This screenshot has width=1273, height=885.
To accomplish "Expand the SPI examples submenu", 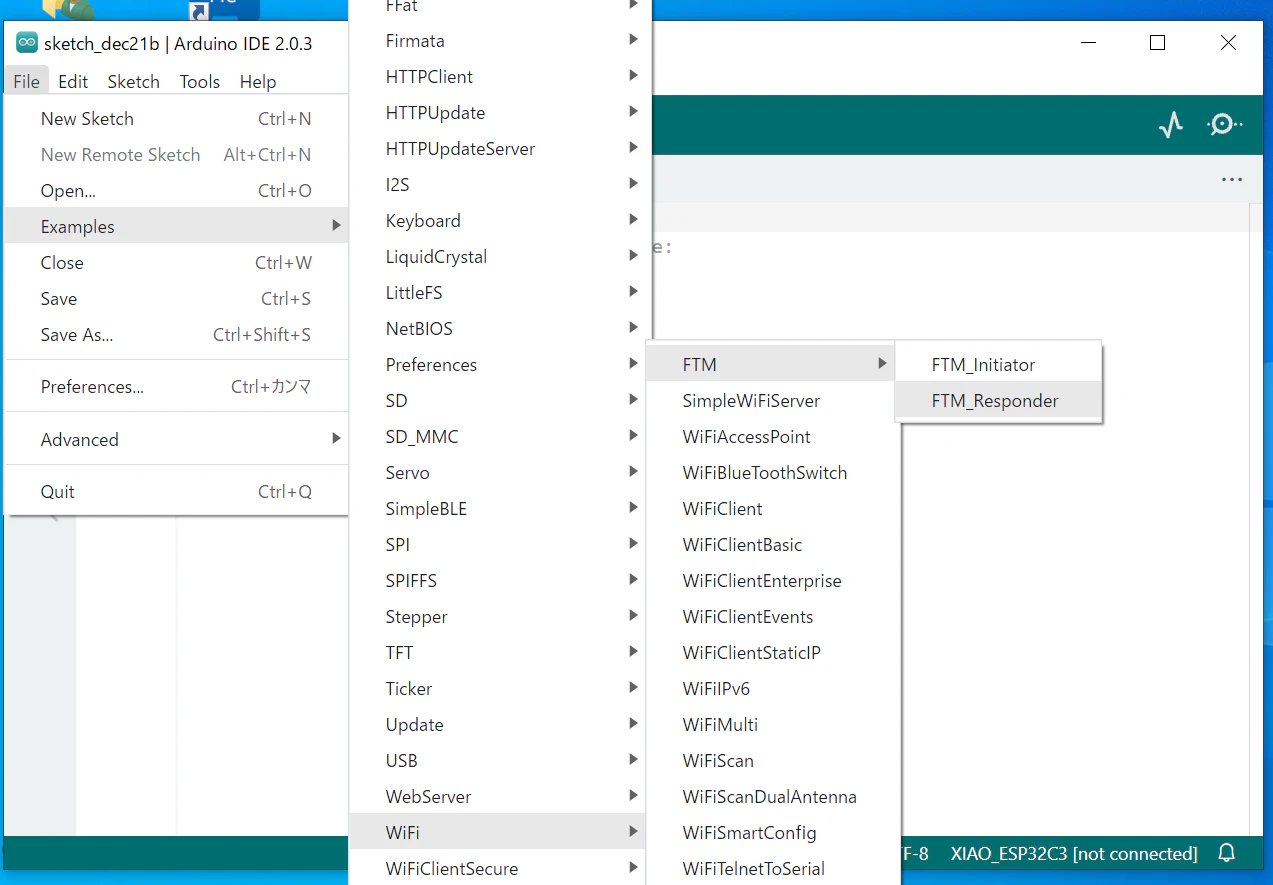I will (x=500, y=545).
